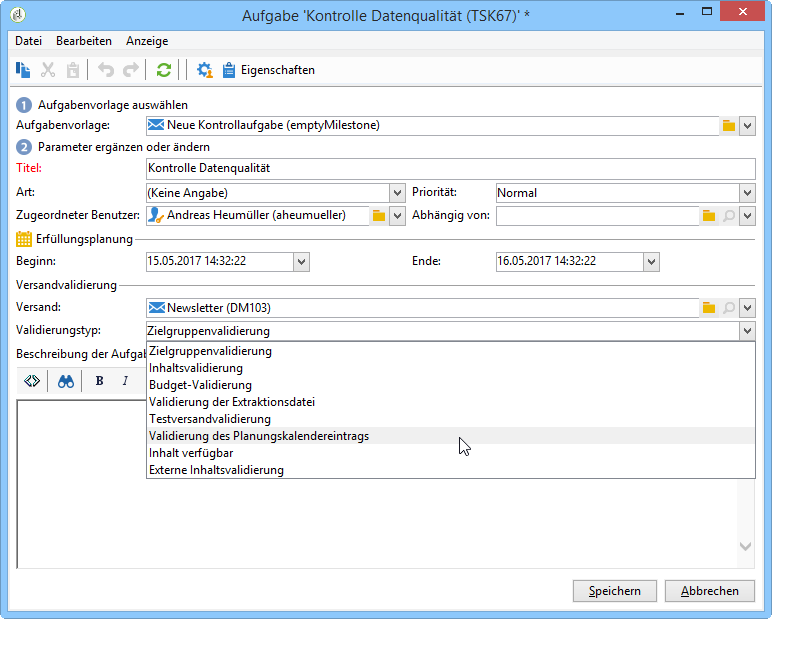Screen dimensions: 804x651
Task: Browse folder for Abhängig von
Action: click(709, 216)
